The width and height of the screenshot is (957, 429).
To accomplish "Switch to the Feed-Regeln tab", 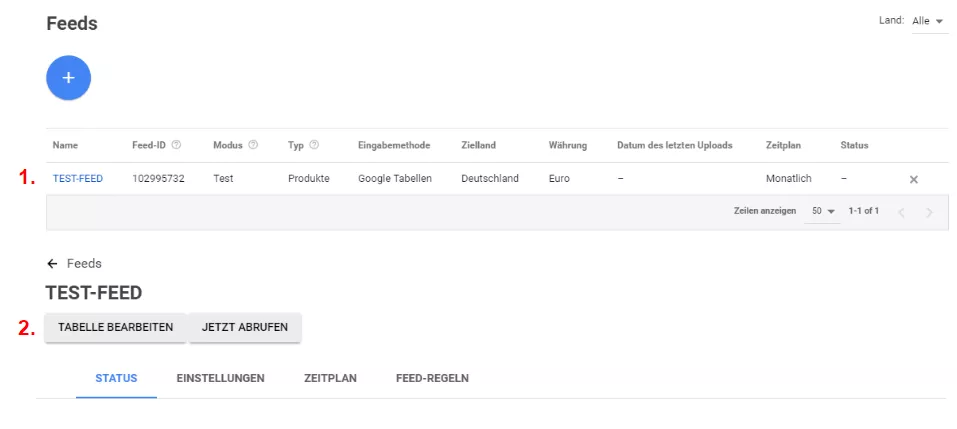I will pyautogui.click(x=432, y=378).
